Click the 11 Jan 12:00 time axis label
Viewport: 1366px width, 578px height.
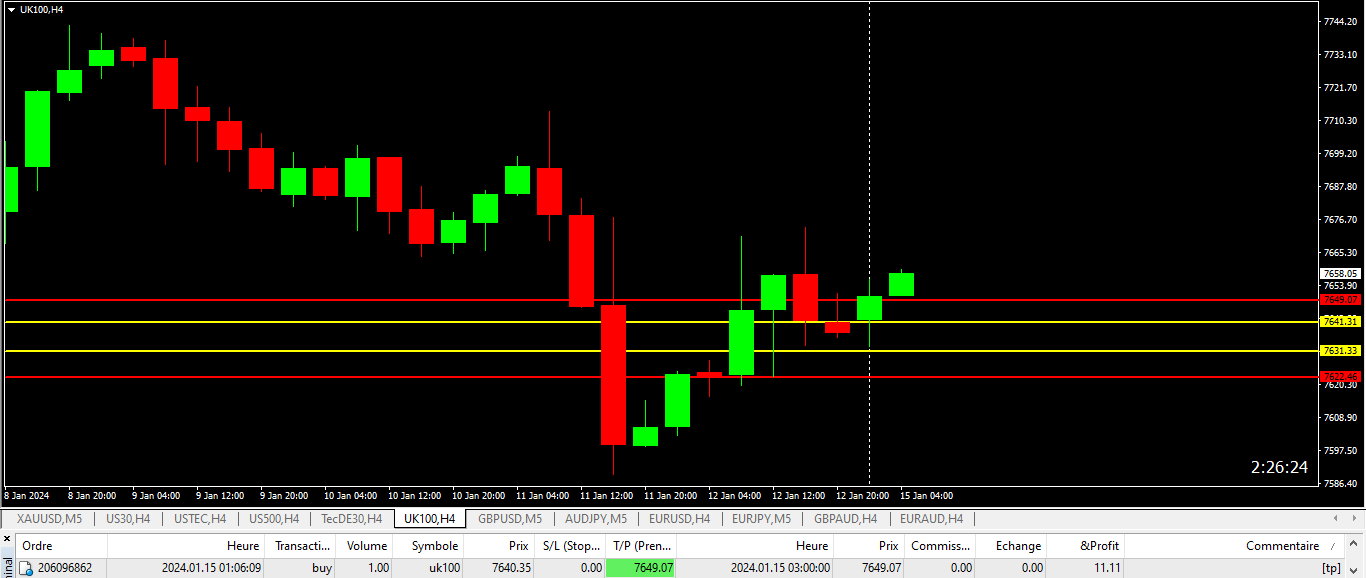[x=607, y=496]
